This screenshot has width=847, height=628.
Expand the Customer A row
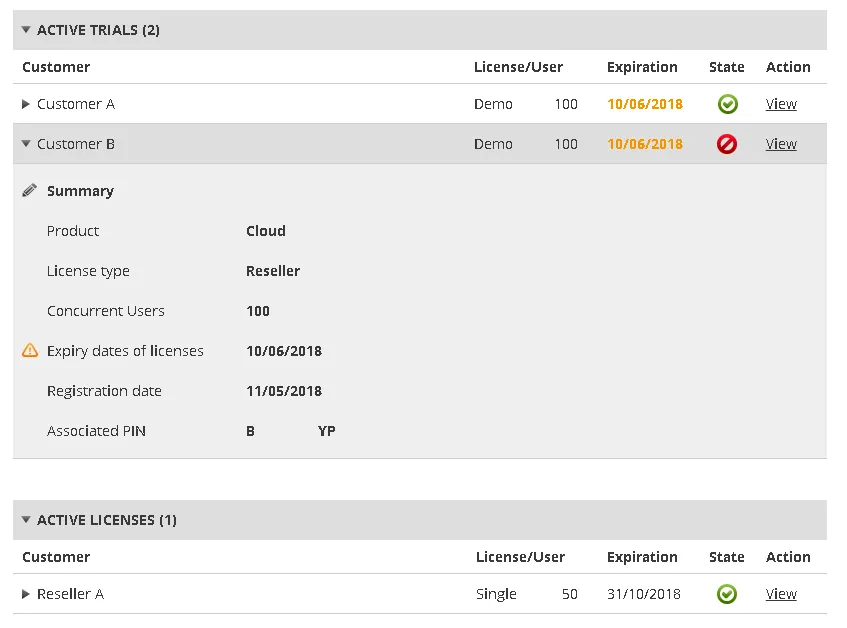click(25, 104)
